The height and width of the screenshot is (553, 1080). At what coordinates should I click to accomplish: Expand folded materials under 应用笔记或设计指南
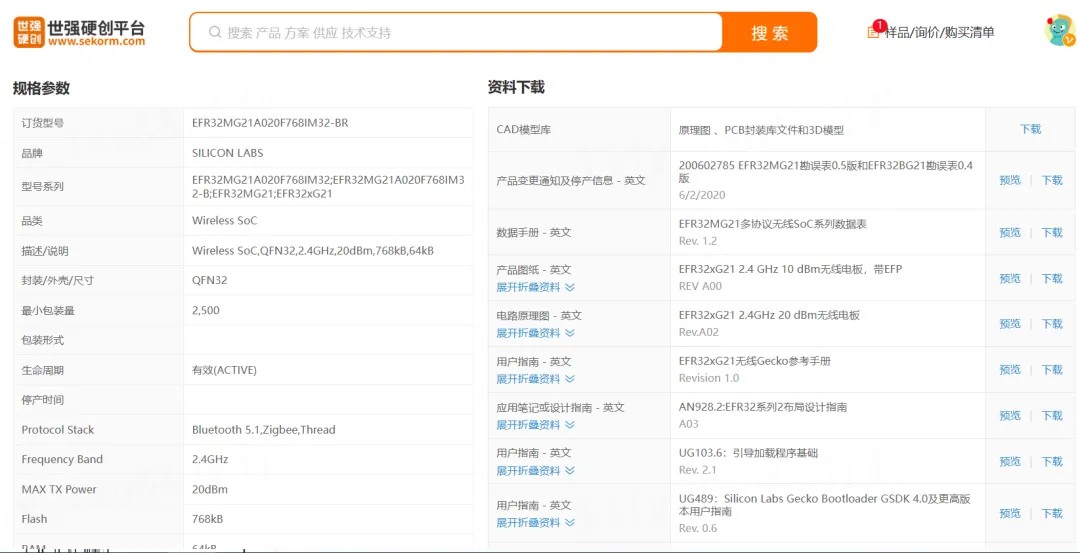tap(535, 425)
